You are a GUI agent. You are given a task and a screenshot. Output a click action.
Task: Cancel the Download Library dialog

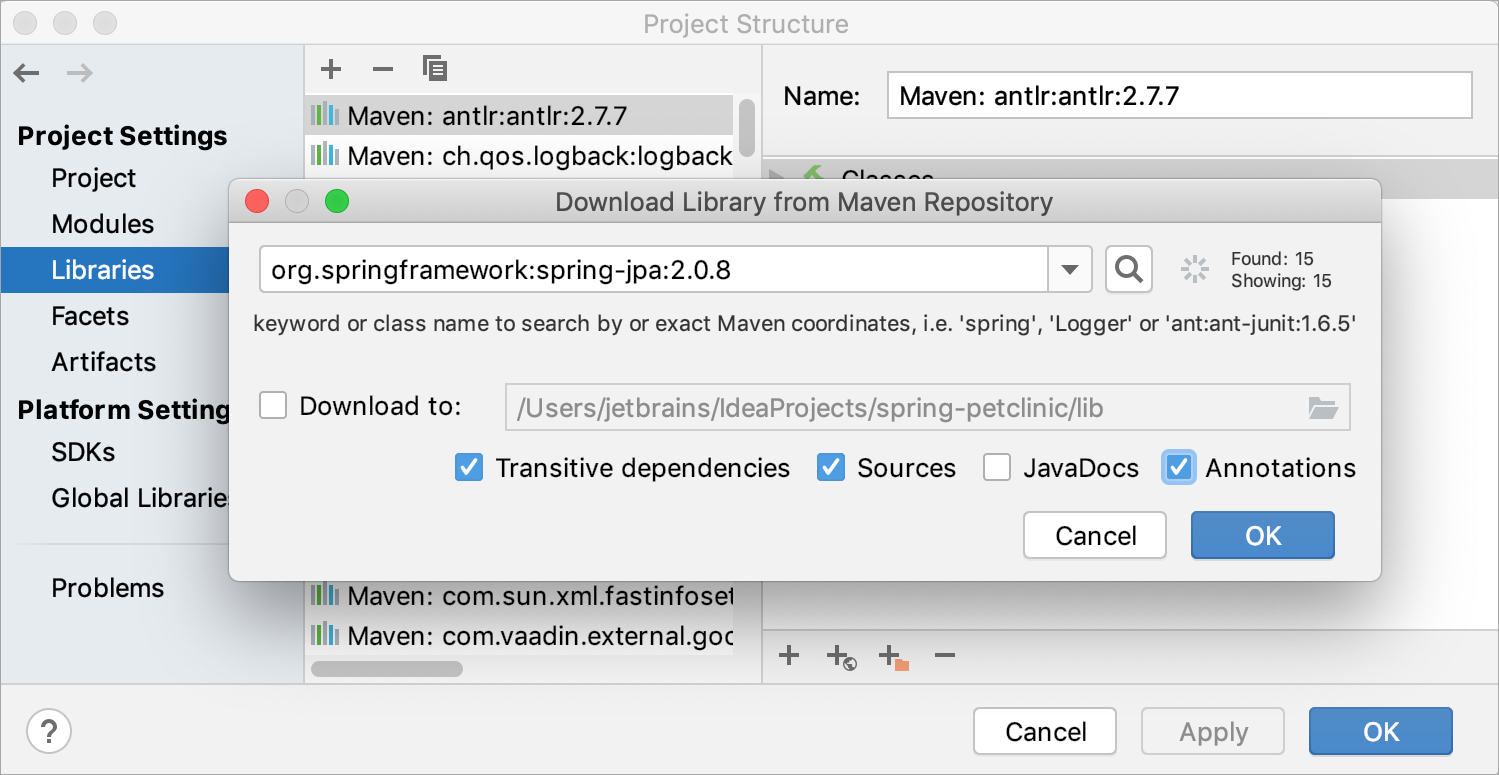click(1095, 535)
